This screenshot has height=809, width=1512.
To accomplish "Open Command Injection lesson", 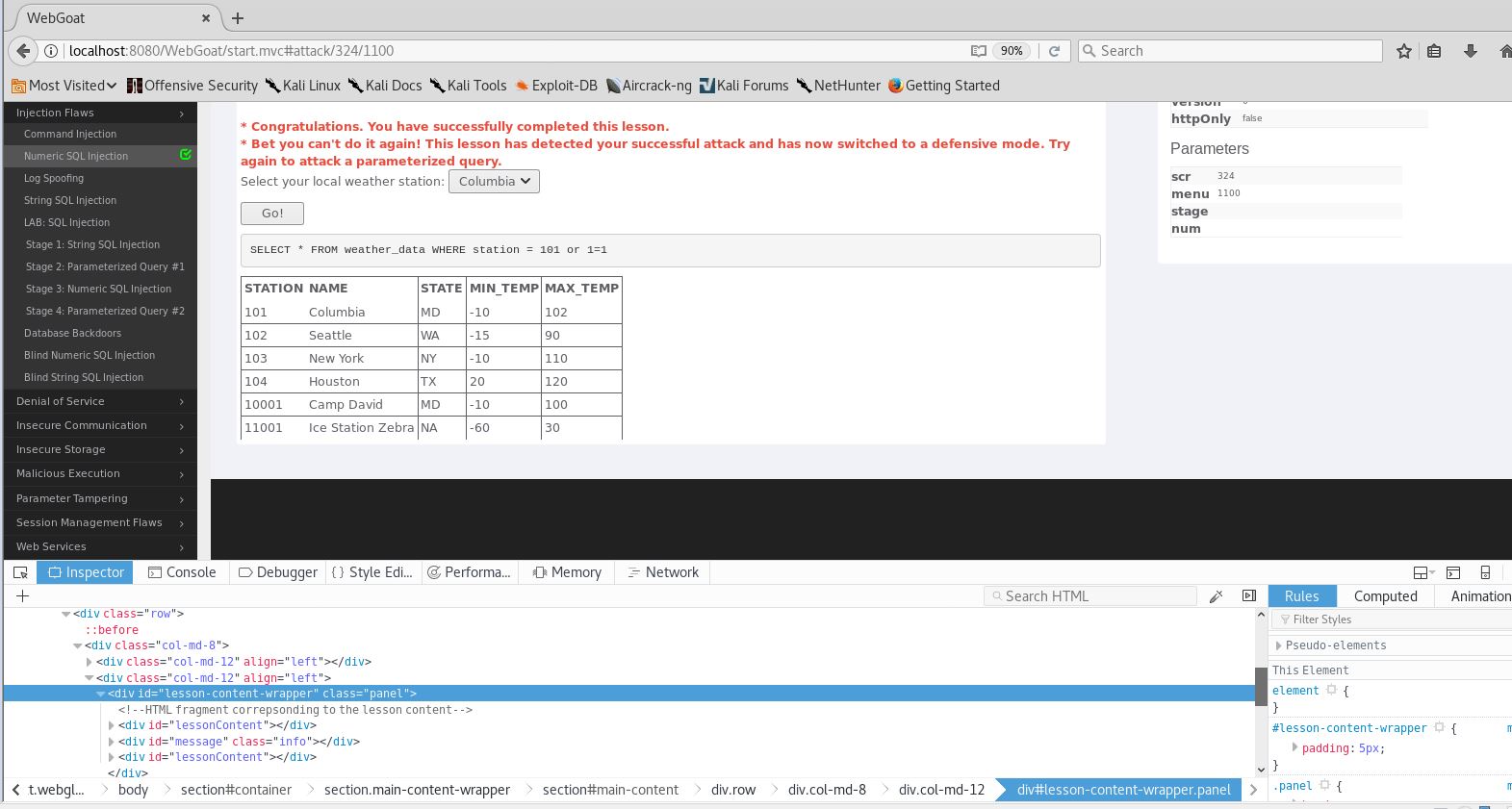I will (70, 134).
